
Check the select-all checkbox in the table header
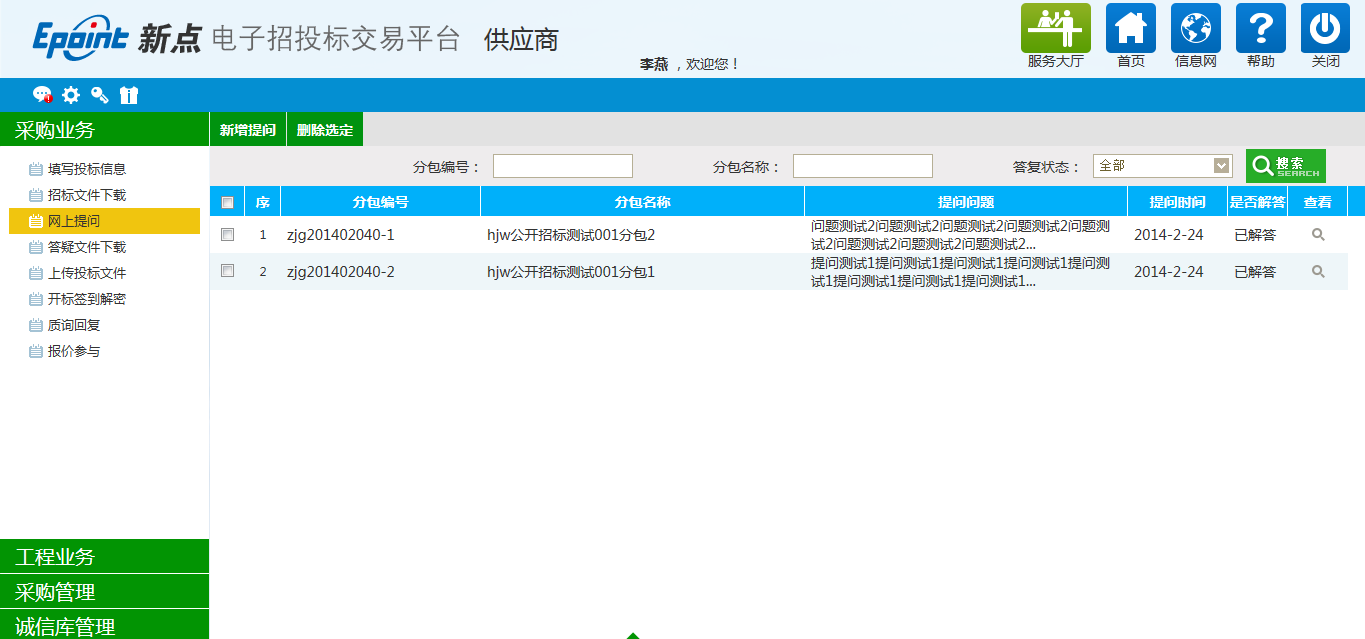tap(227, 201)
